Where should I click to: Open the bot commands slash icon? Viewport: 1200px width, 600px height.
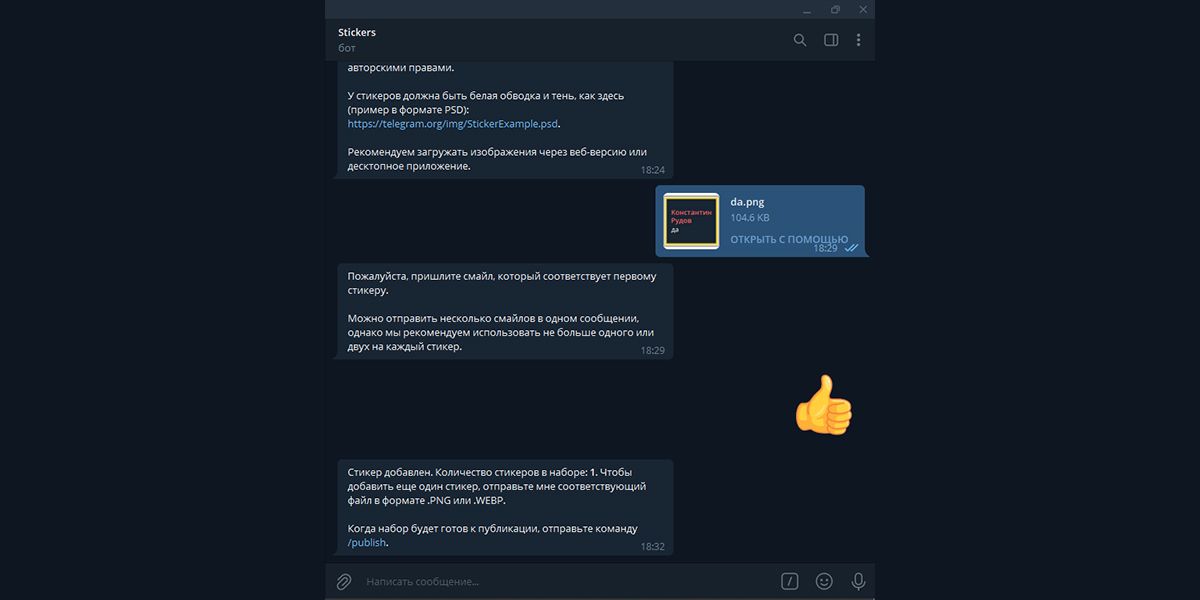tap(790, 581)
